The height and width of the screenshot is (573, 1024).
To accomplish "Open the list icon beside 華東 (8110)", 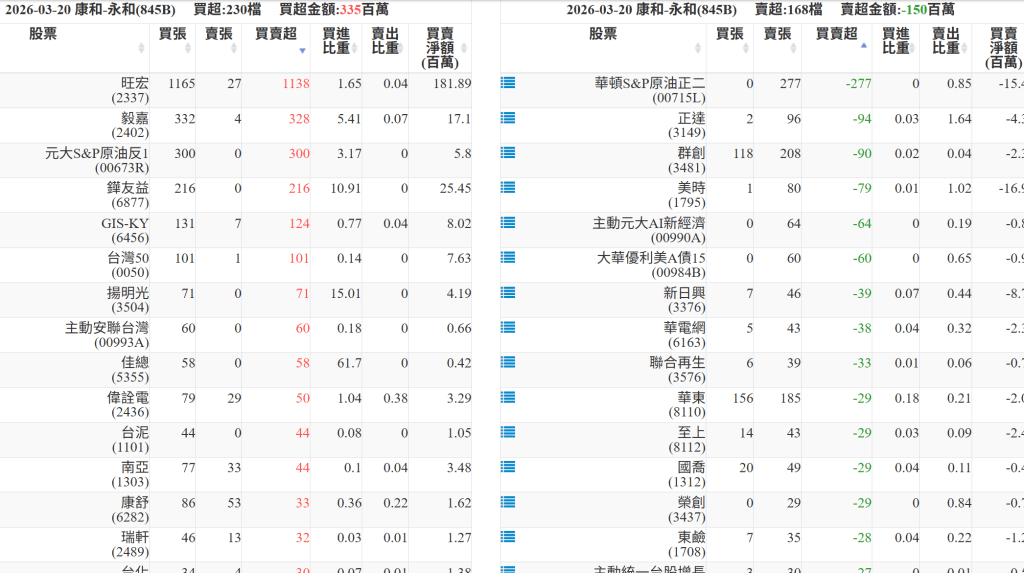I will 508,398.
